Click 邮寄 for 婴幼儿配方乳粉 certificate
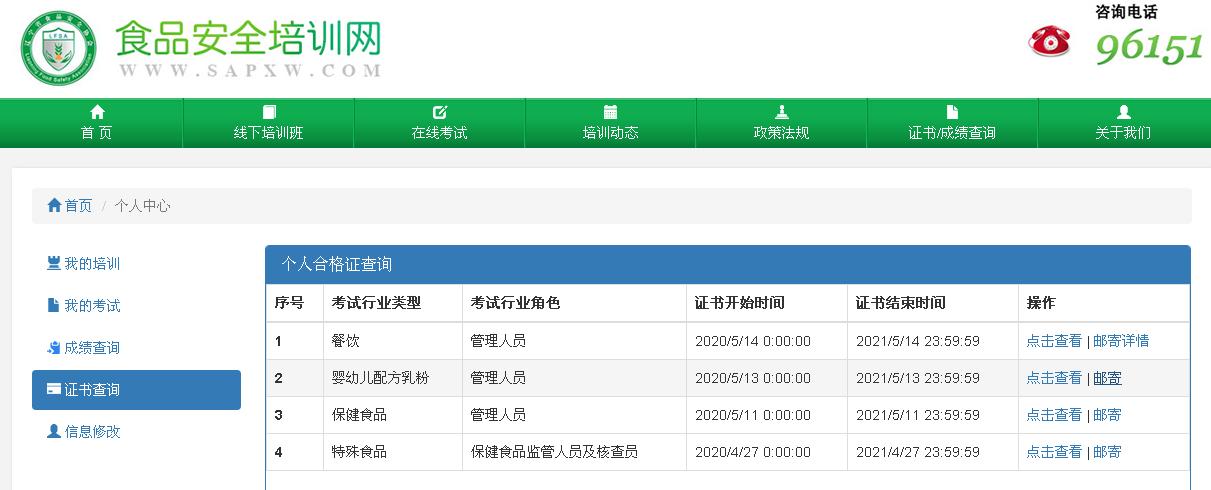This screenshot has width=1211, height=490. (1107, 378)
